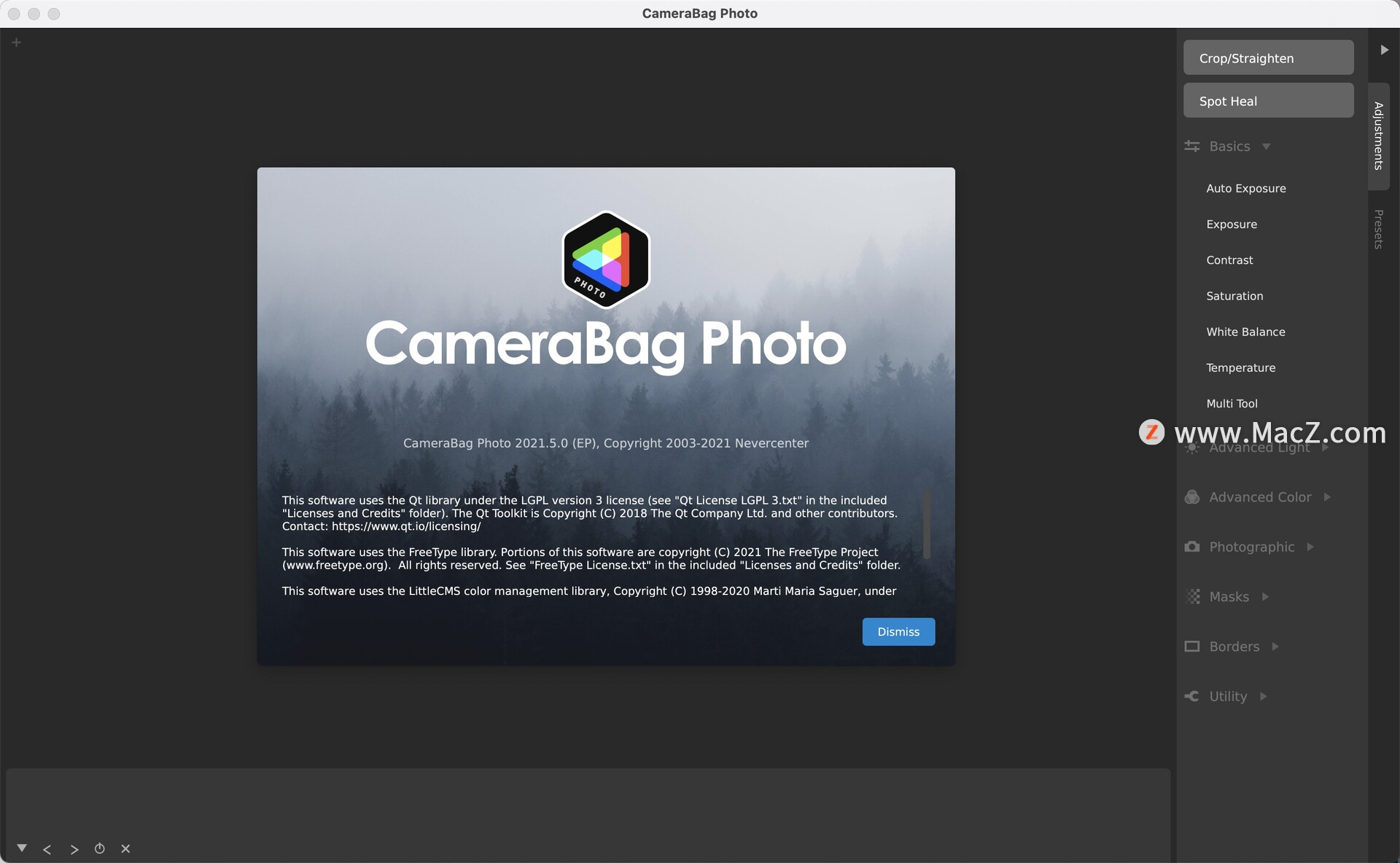
Task: Click the X icon in bottom tray
Action: point(125,848)
